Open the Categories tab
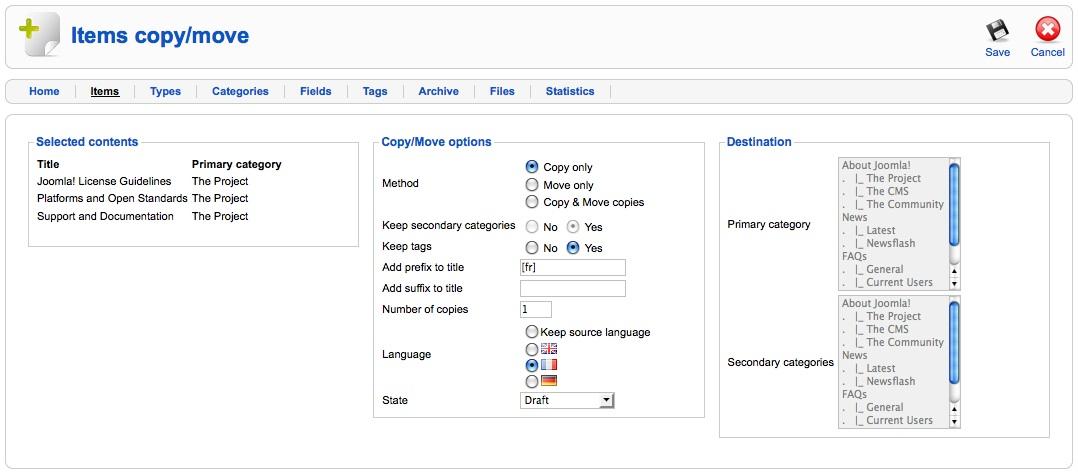1078x472 pixels. tap(240, 91)
